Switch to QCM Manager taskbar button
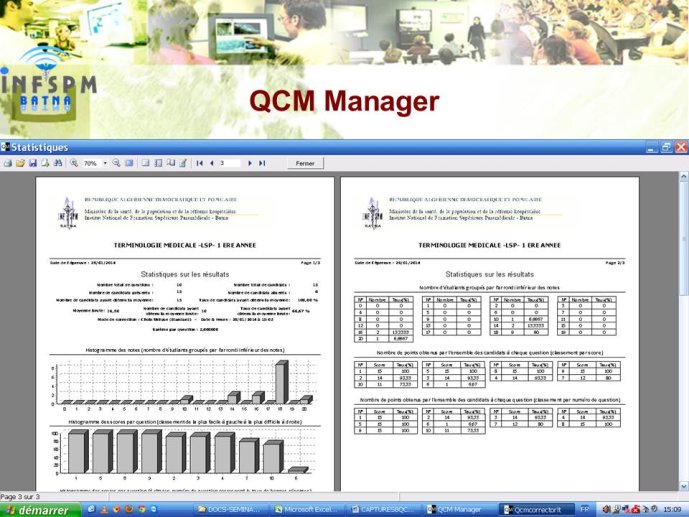The height and width of the screenshot is (517, 689). (461, 510)
